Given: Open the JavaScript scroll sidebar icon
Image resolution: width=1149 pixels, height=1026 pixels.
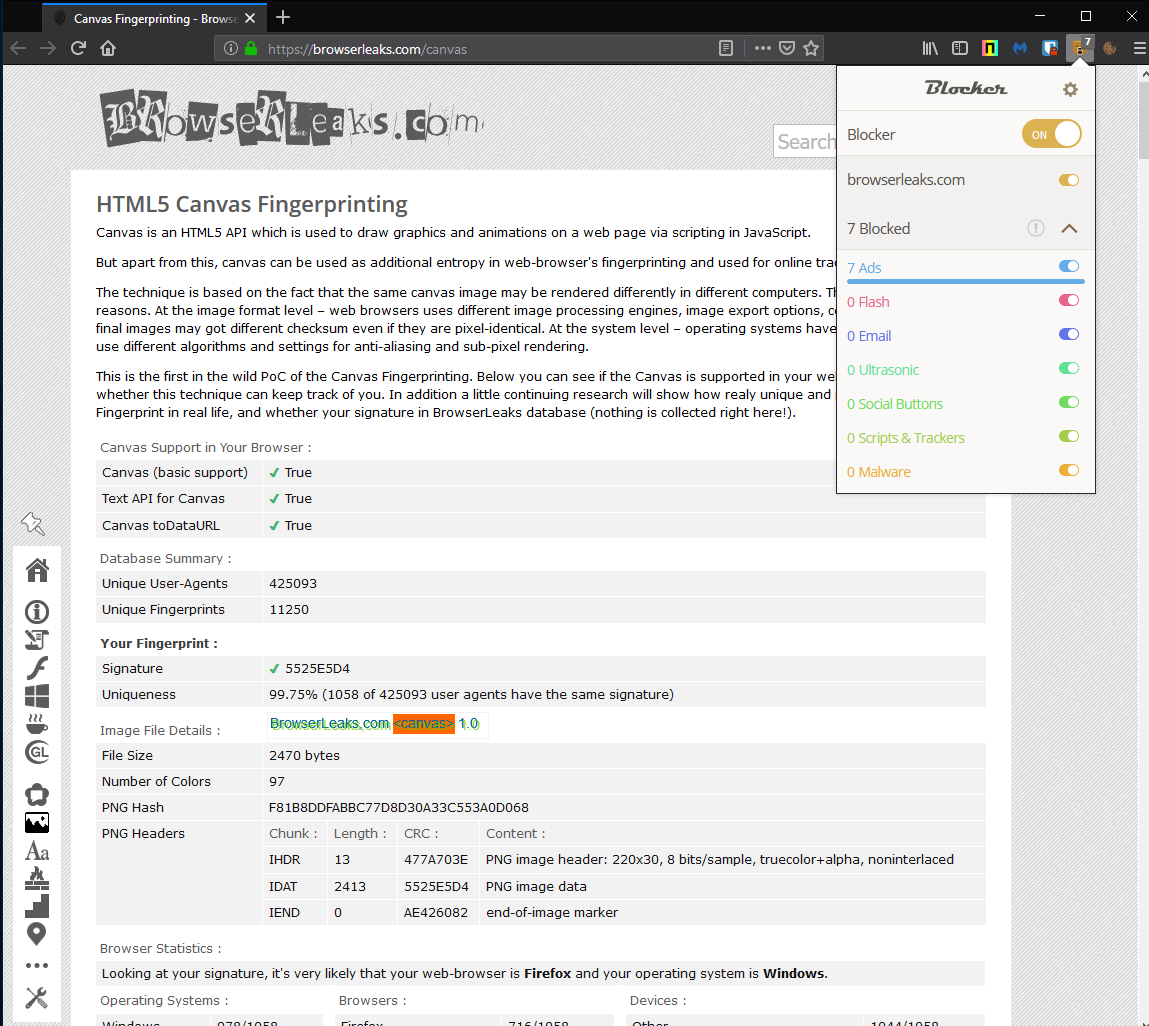Looking at the screenshot, I should (37, 640).
